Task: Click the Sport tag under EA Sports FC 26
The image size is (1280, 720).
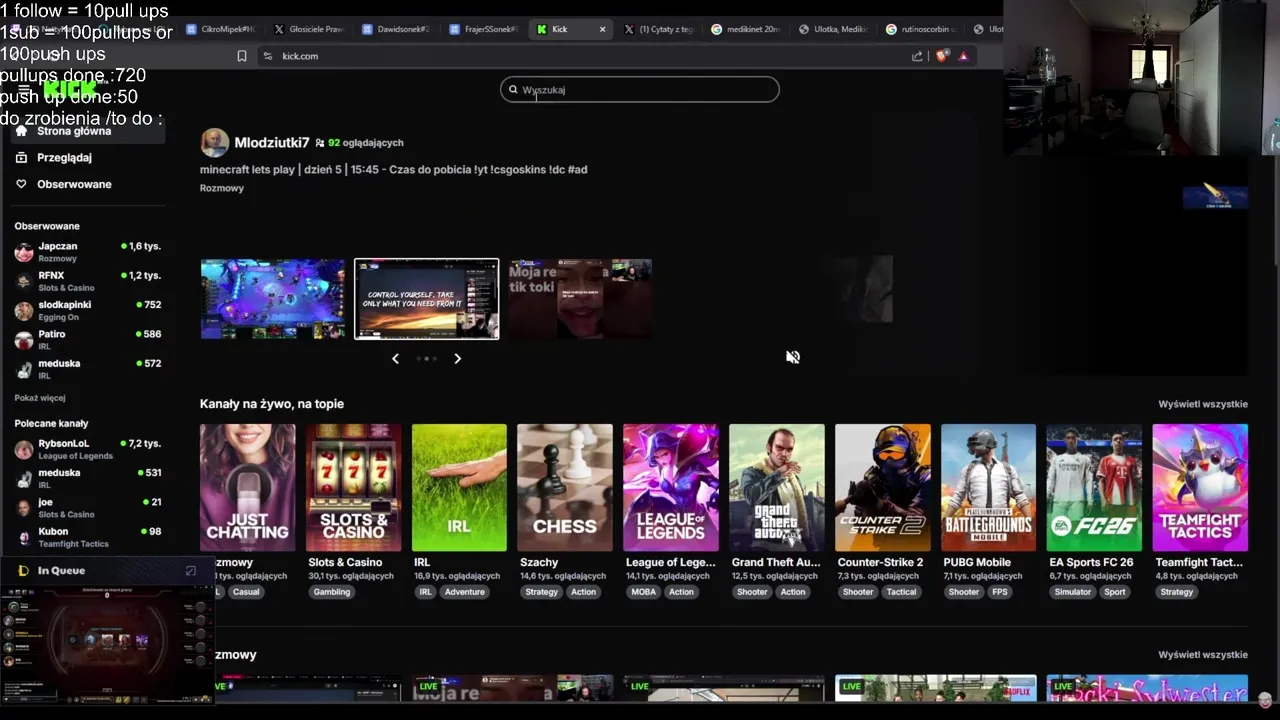Action: [1114, 592]
